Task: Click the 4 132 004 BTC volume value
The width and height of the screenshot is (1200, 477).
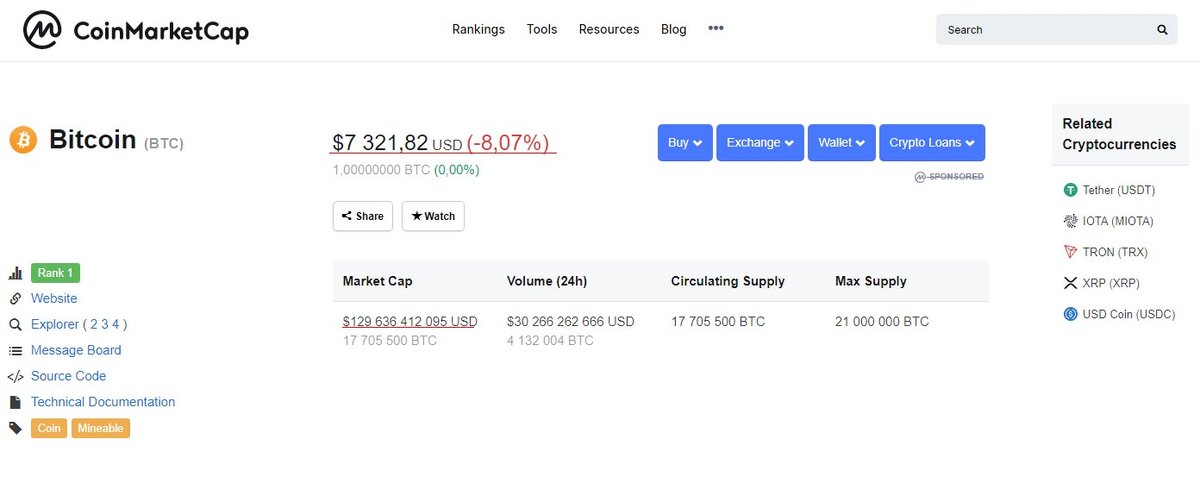Action: [550, 341]
